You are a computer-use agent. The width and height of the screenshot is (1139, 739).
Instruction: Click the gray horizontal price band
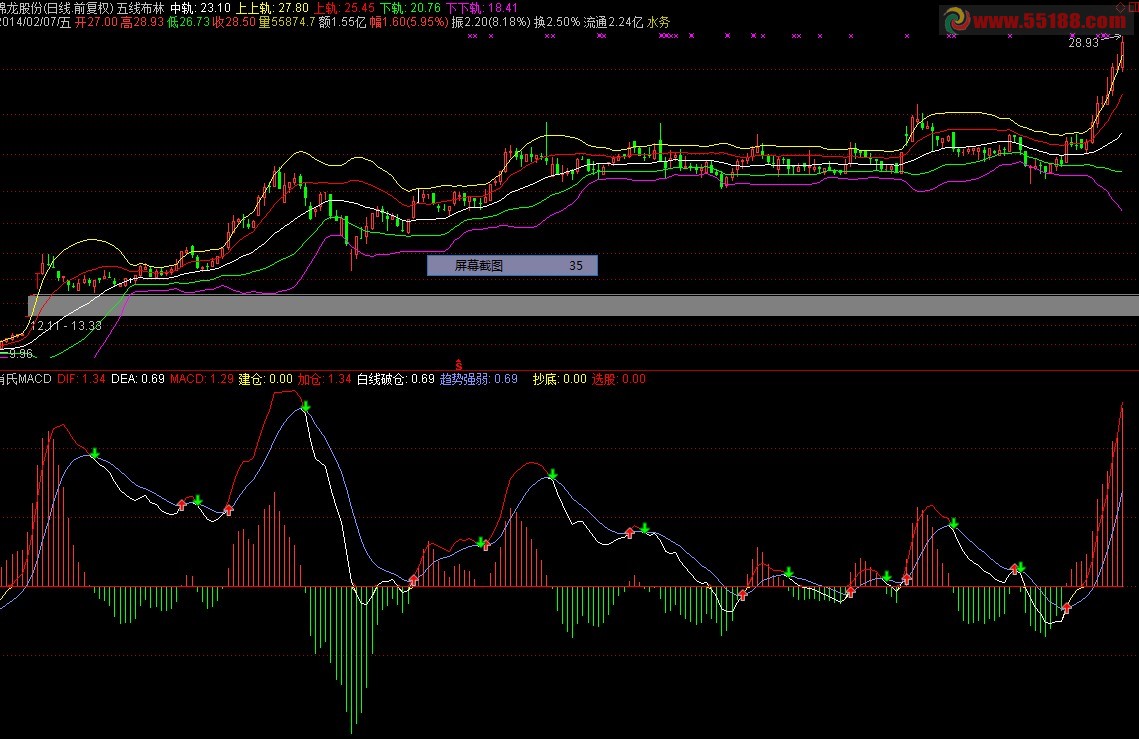pos(583,305)
